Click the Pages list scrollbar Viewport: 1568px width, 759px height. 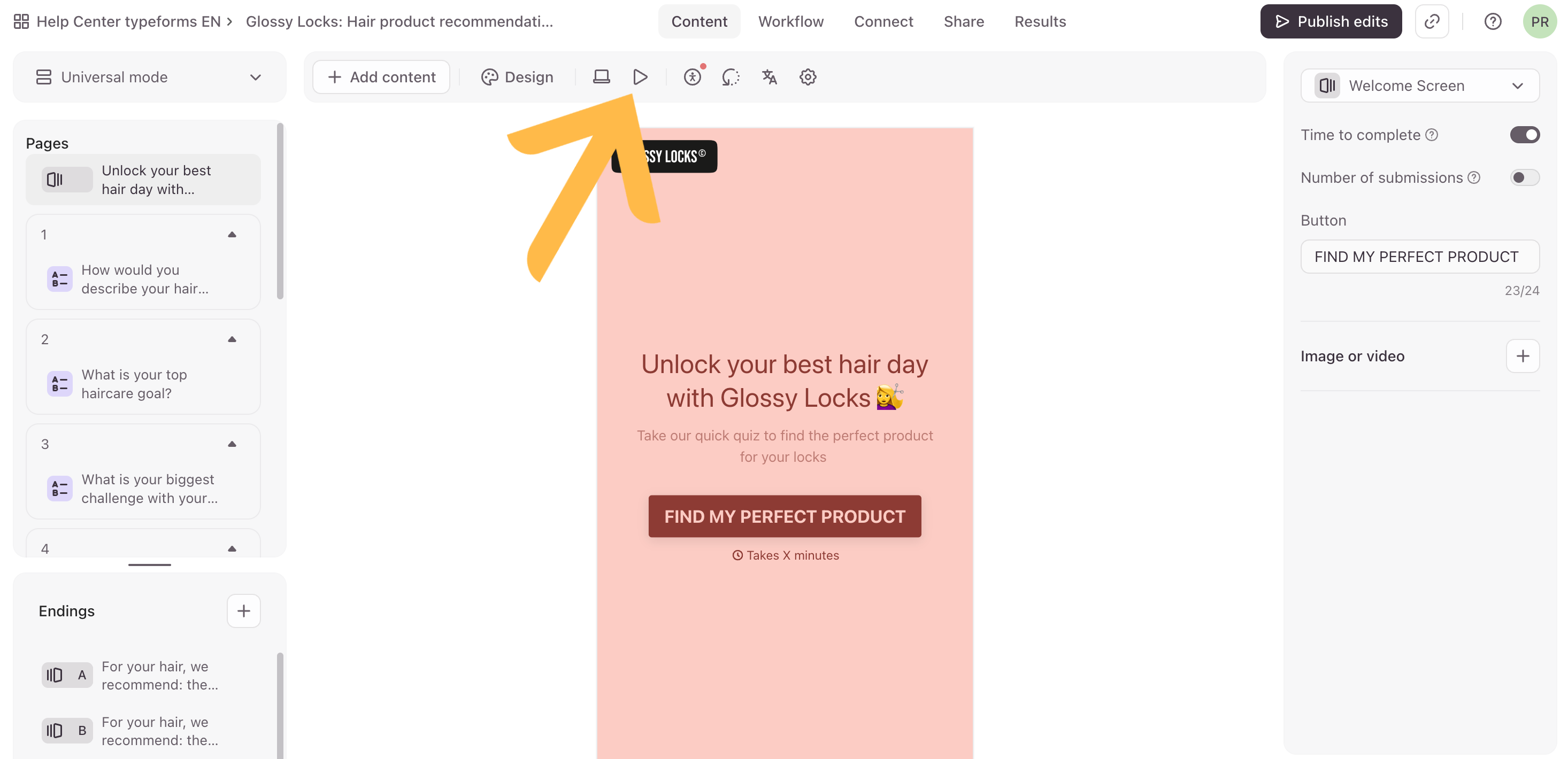tap(280, 211)
